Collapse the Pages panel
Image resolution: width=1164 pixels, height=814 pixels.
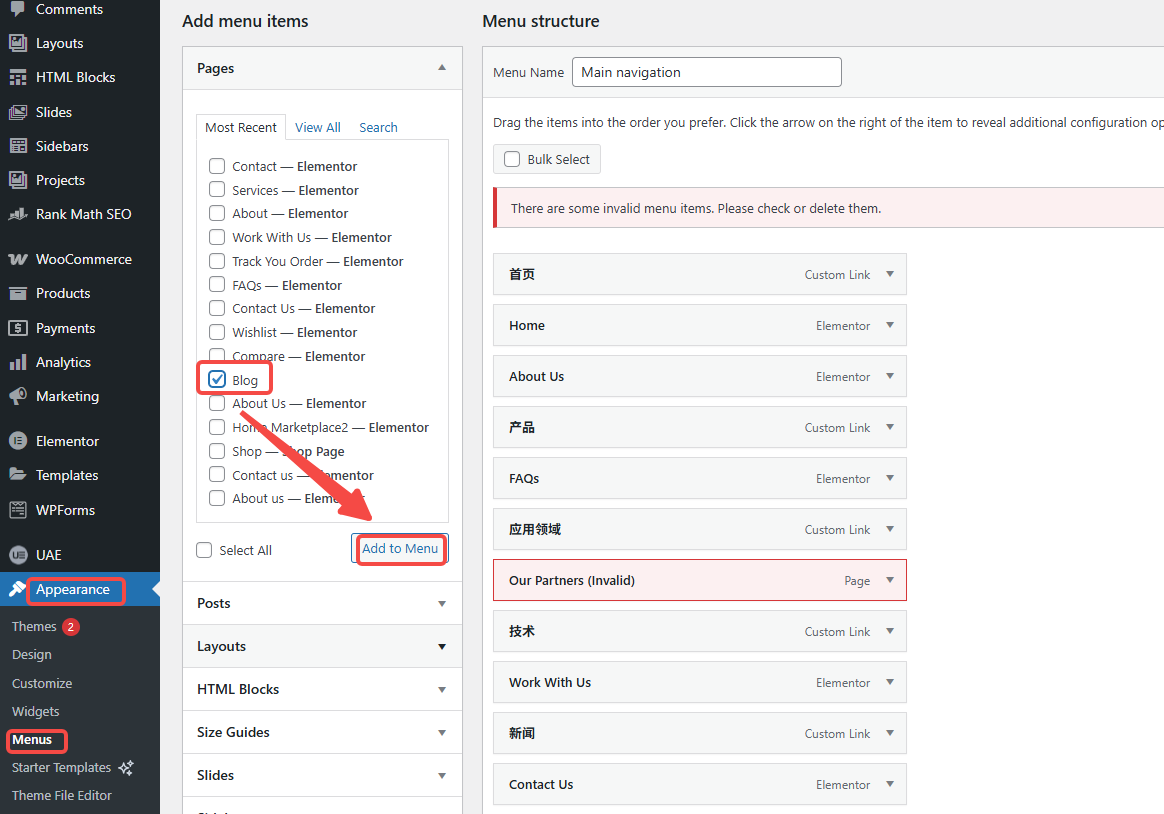[x=441, y=67]
